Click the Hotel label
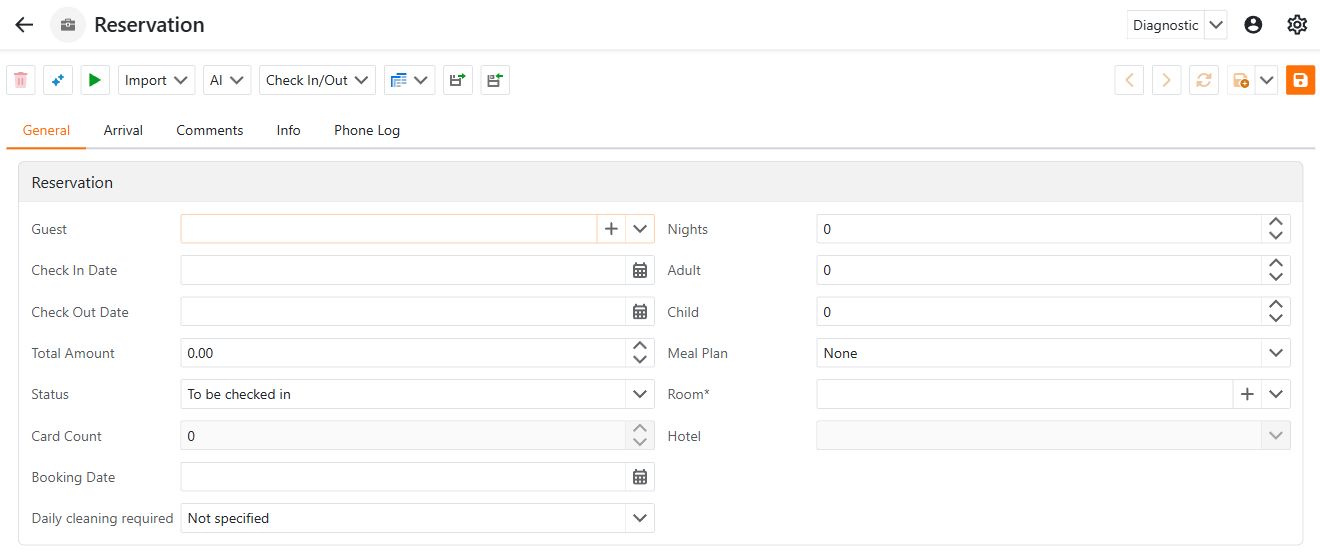 [x=684, y=436]
